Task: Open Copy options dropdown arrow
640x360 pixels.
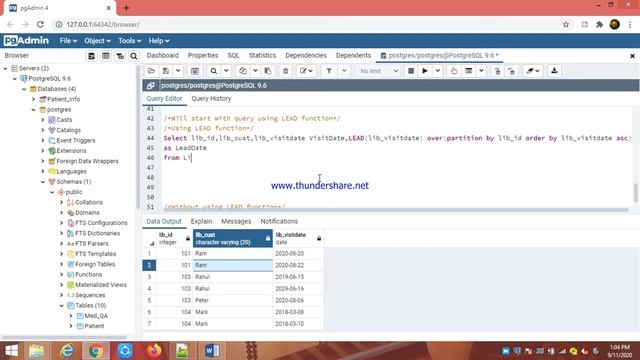Action: 255,71
